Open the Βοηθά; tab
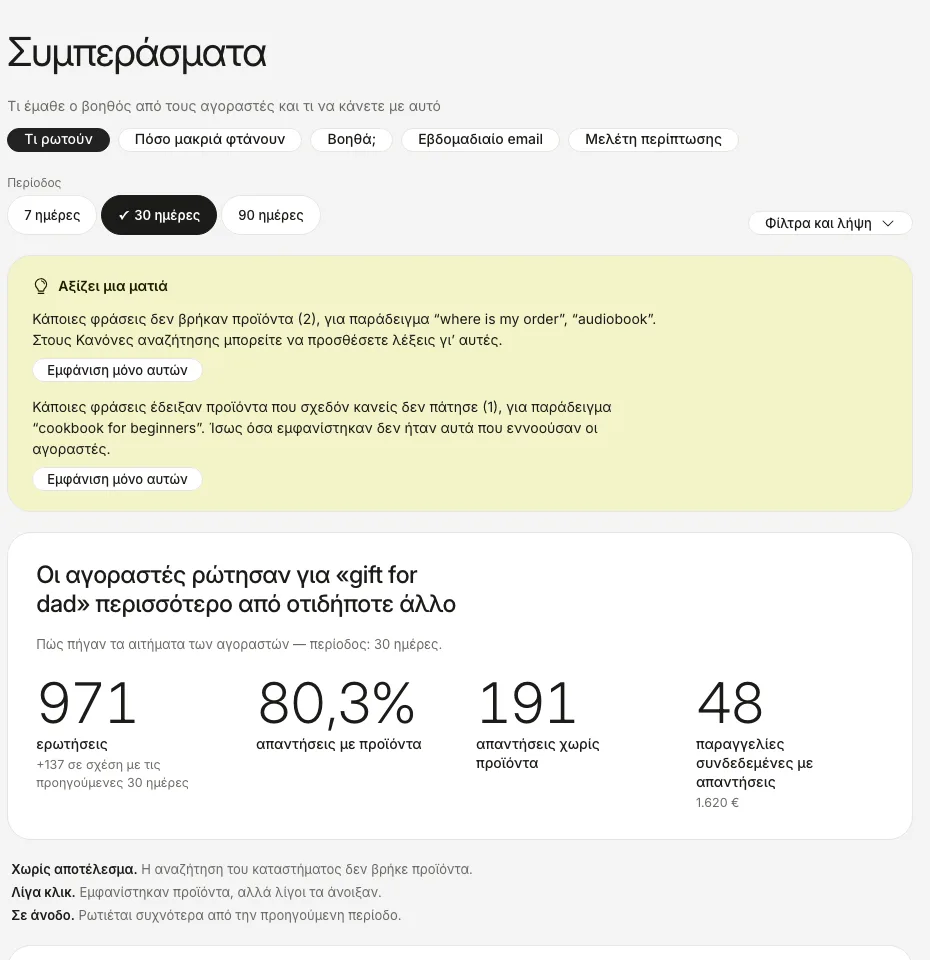This screenshot has height=960, width=930. pos(351,140)
